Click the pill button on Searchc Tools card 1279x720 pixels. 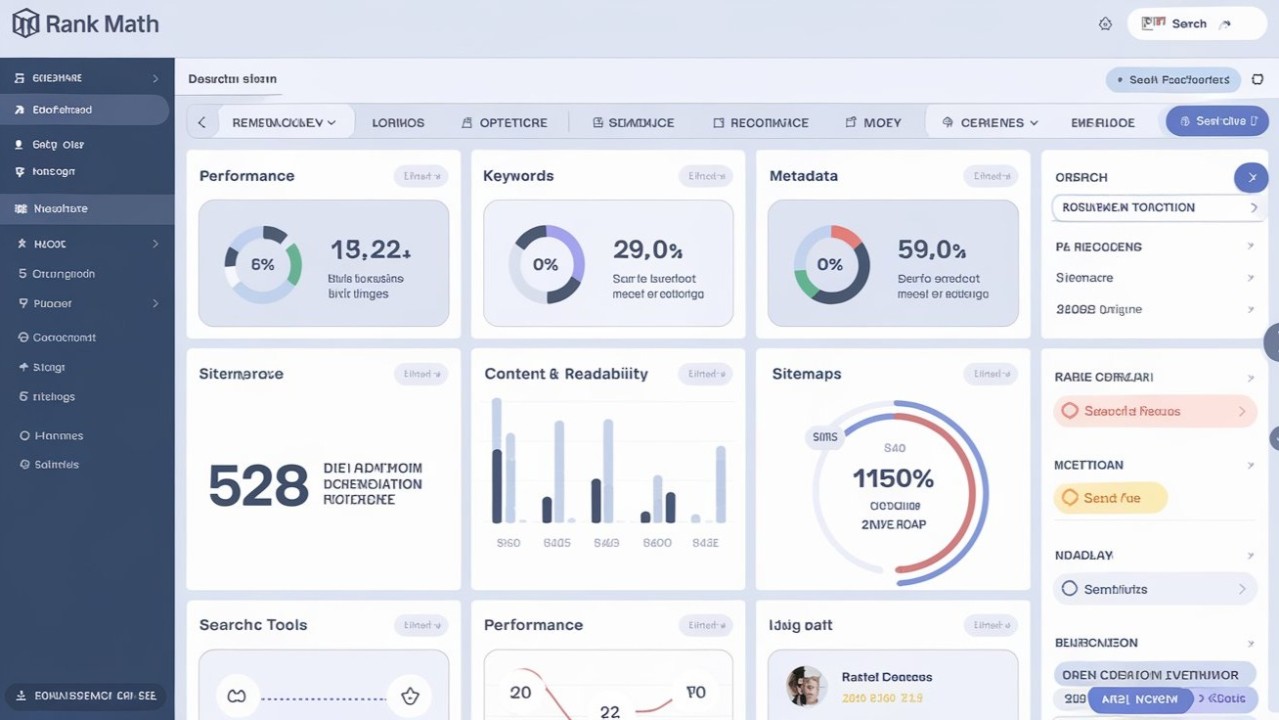[421, 625]
